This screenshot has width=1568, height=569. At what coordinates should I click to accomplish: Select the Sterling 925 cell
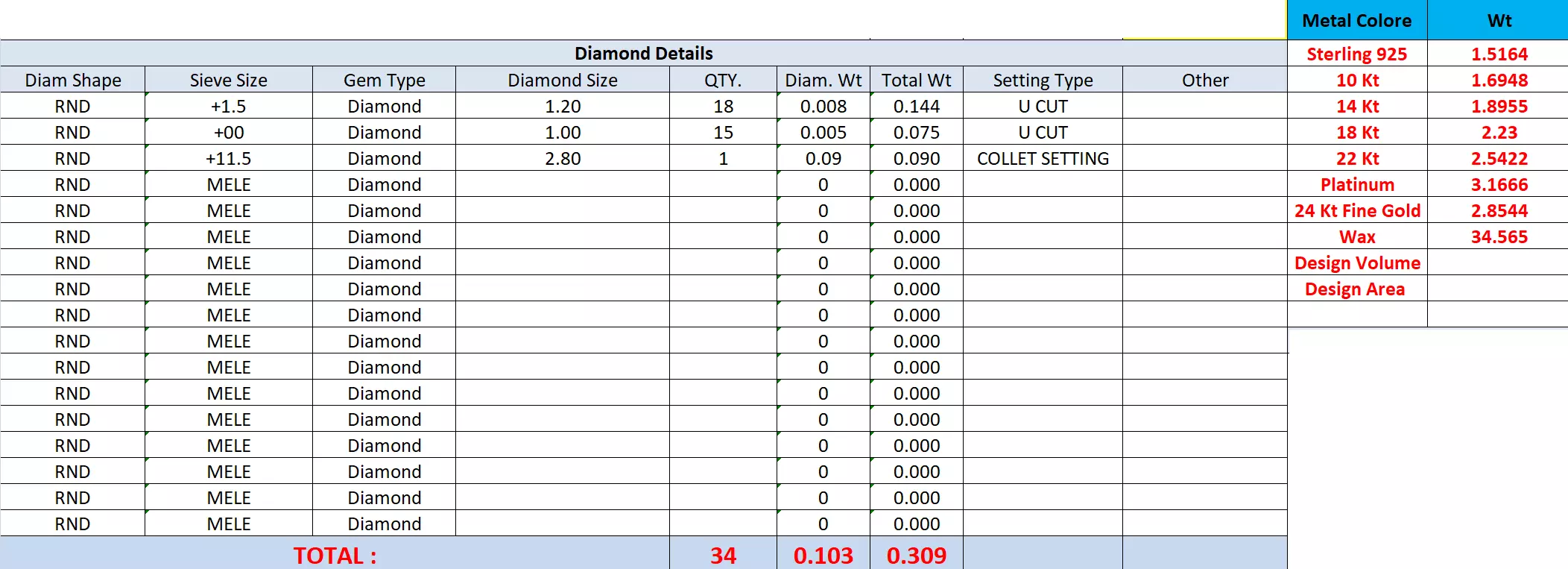(1356, 54)
